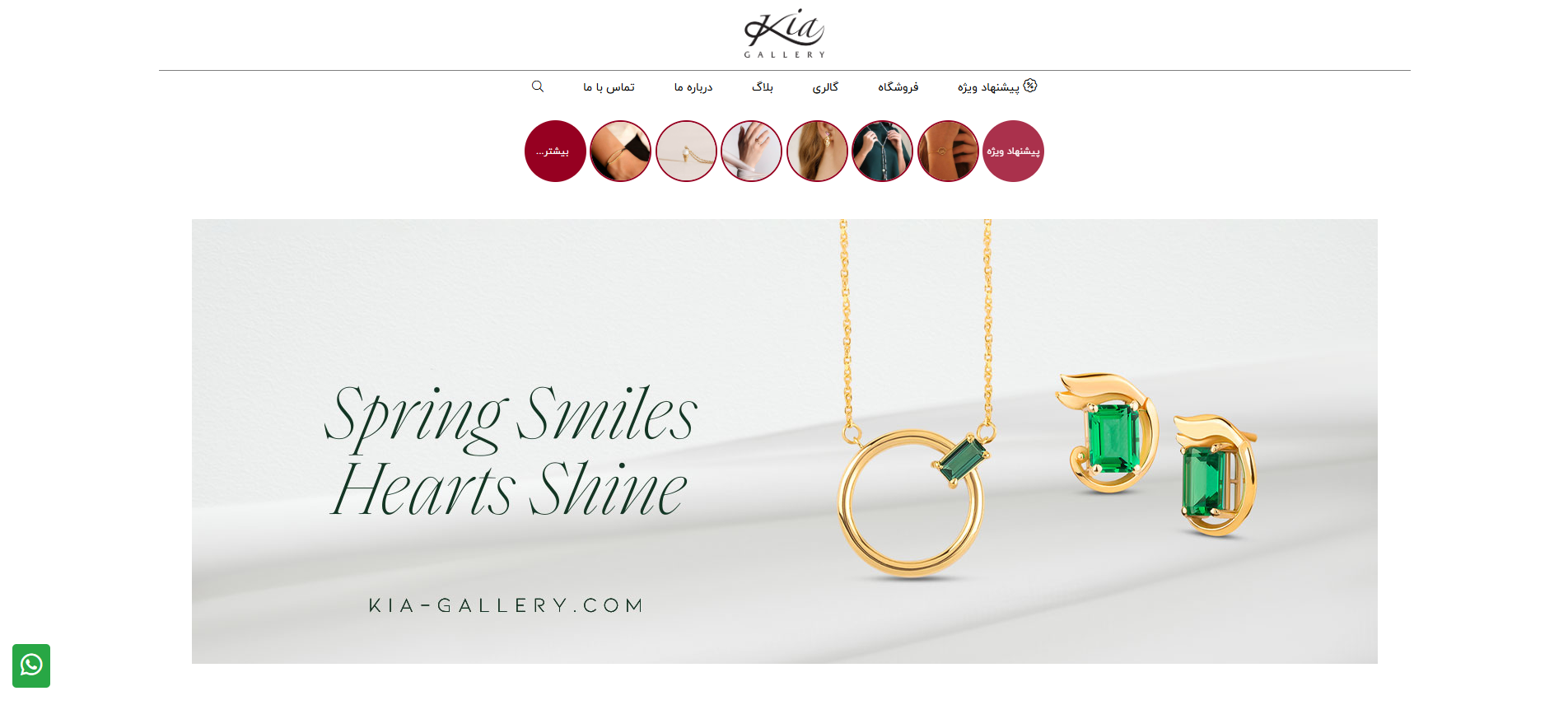The height and width of the screenshot is (719, 1568).
Task: Open the earring on ear circle
Action: pos(817,151)
